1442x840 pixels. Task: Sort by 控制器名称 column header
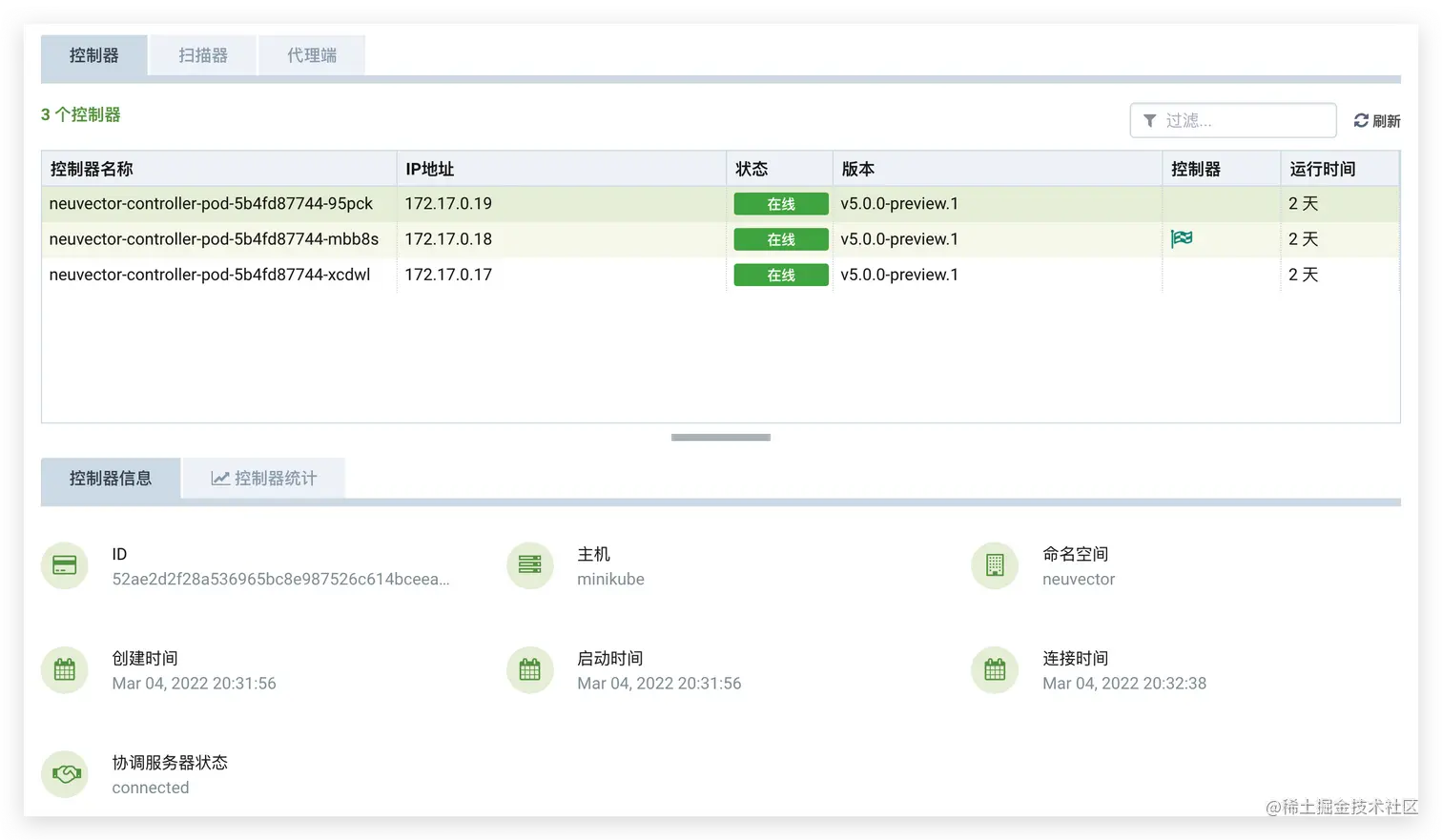pyautogui.click(x=218, y=169)
